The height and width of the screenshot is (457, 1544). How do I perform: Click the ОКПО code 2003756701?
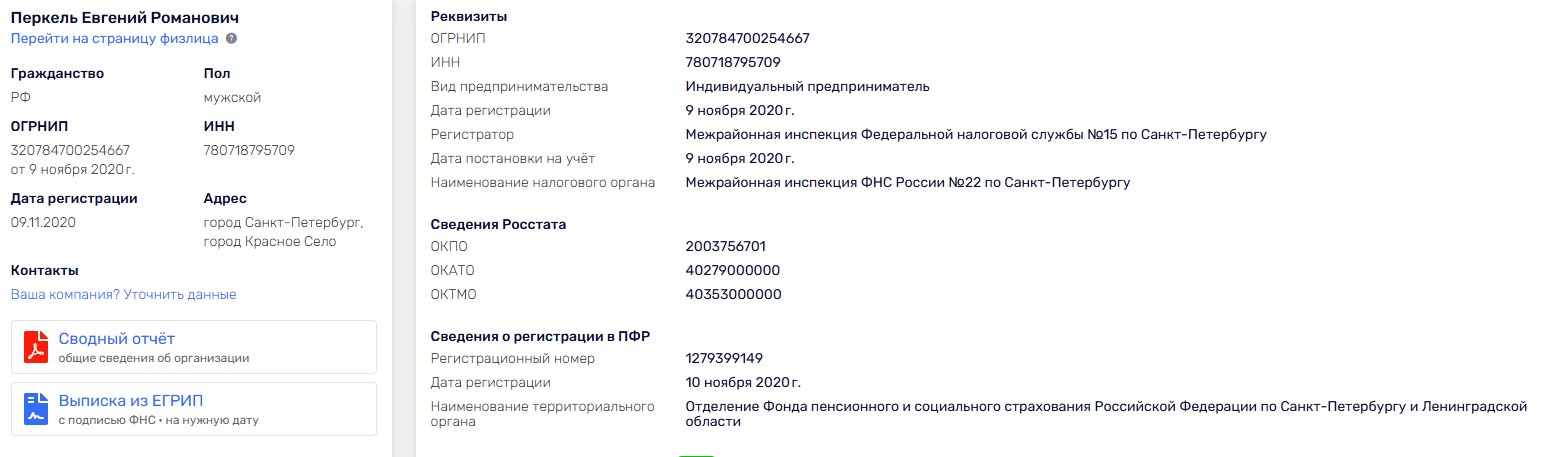pos(726,246)
